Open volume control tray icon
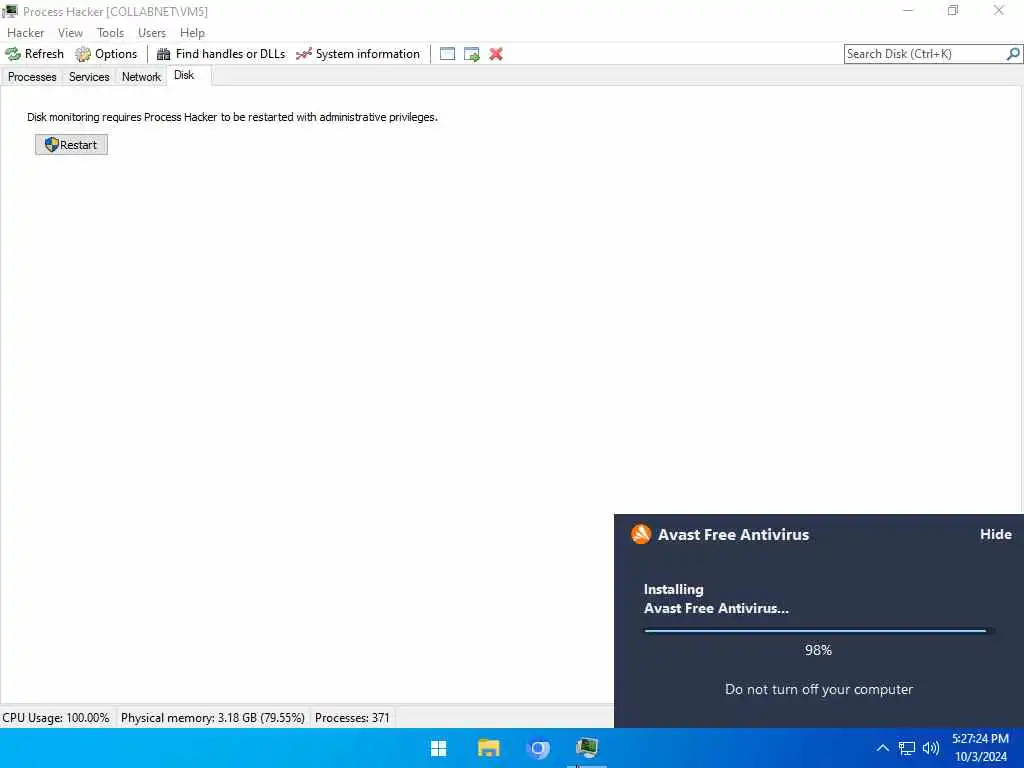The image size is (1024, 768). 931,748
